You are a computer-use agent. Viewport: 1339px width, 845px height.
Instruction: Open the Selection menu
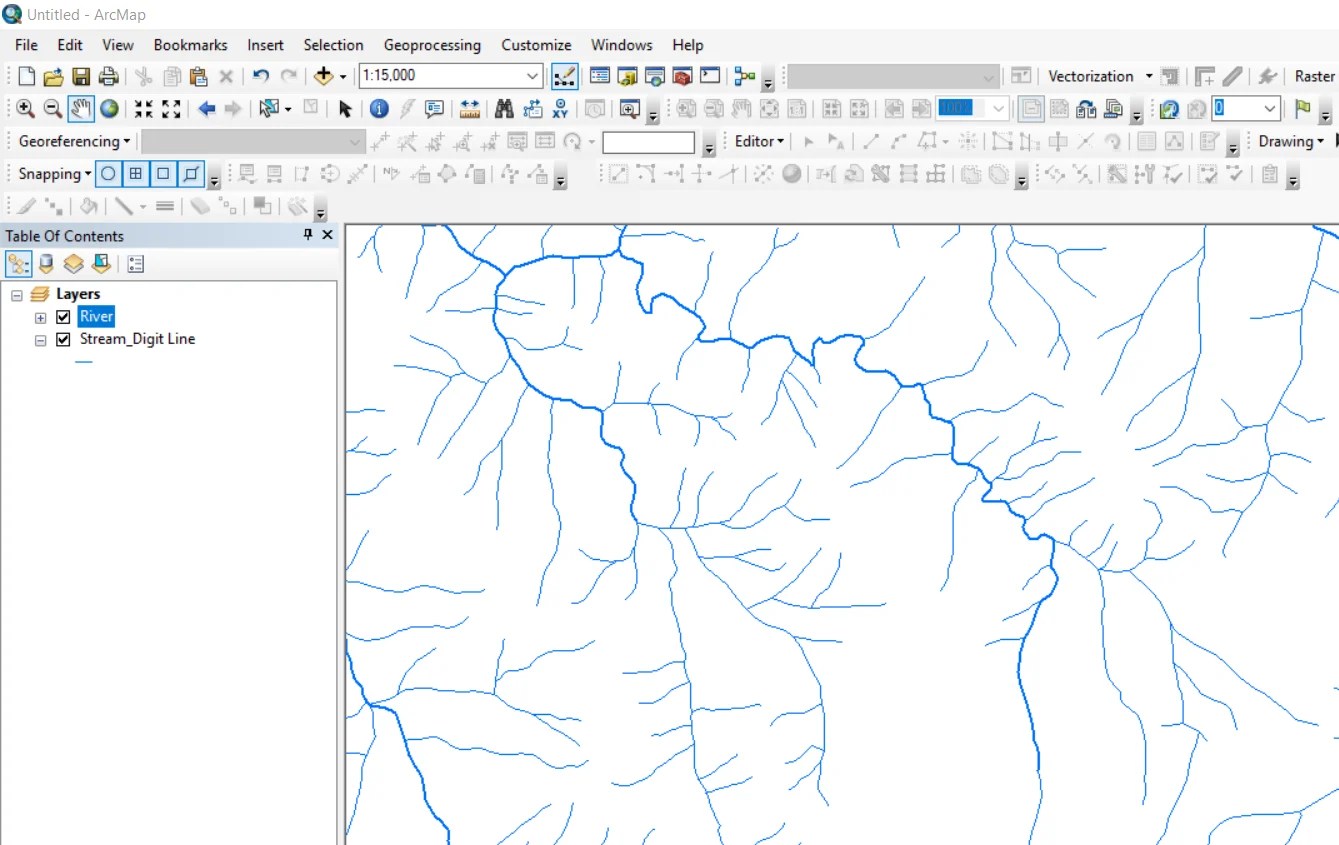(x=333, y=45)
